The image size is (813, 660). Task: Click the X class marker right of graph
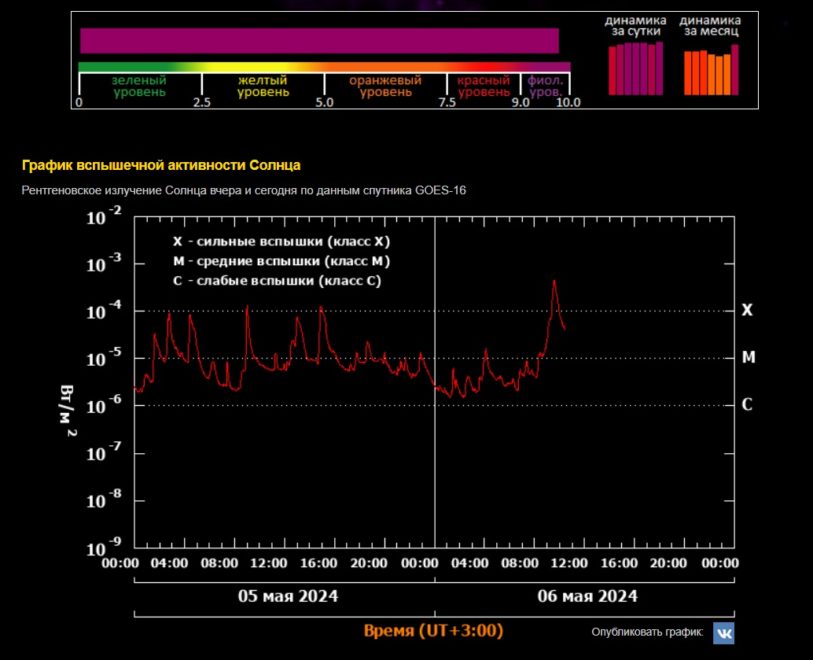pos(746,310)
